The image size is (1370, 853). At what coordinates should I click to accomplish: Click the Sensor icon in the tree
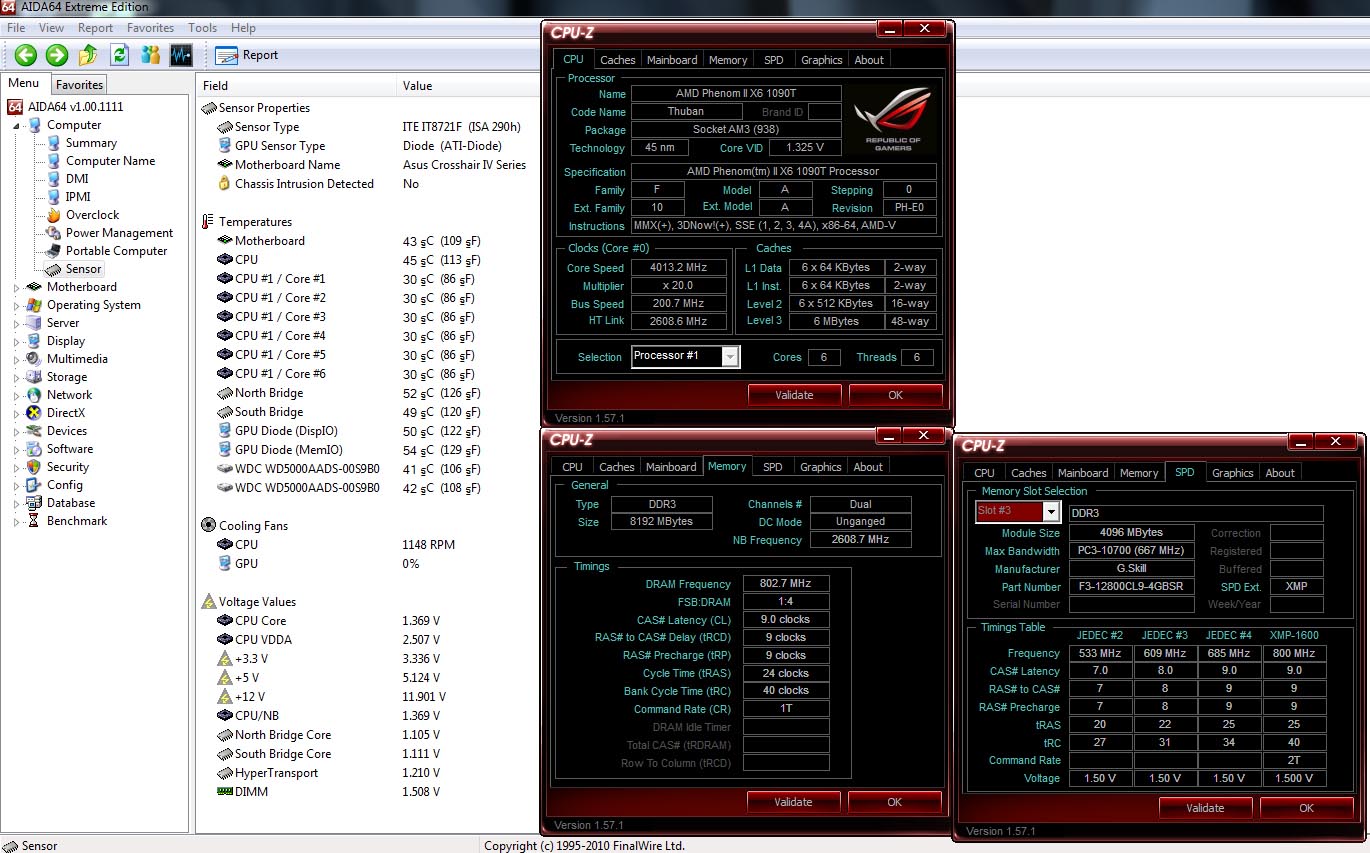(x=54, y=269)
